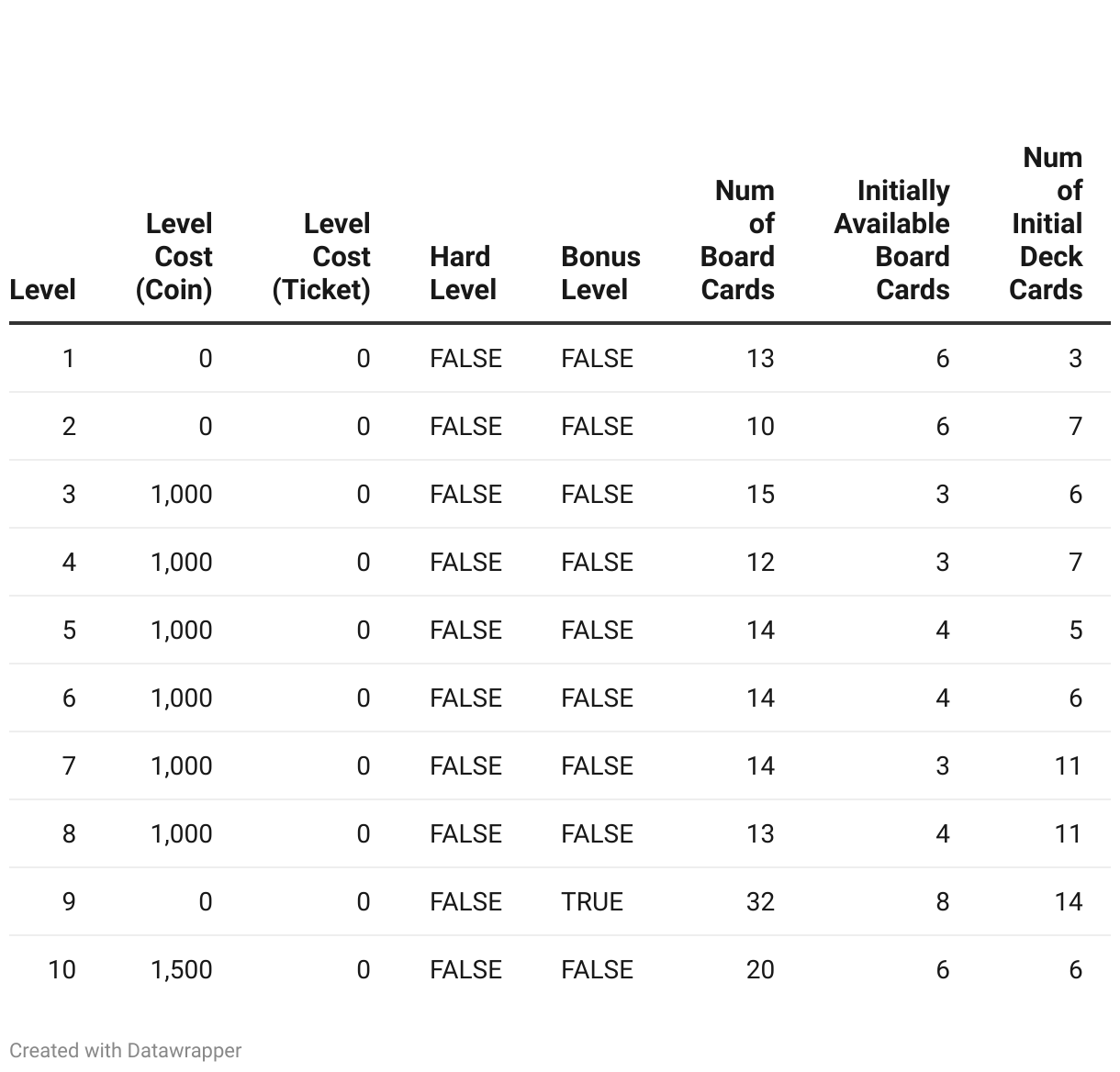Open the 'Created with Datawrapper' link
The height and width of the screenshot is (1072, 1120).
[x=126, y=1050]
